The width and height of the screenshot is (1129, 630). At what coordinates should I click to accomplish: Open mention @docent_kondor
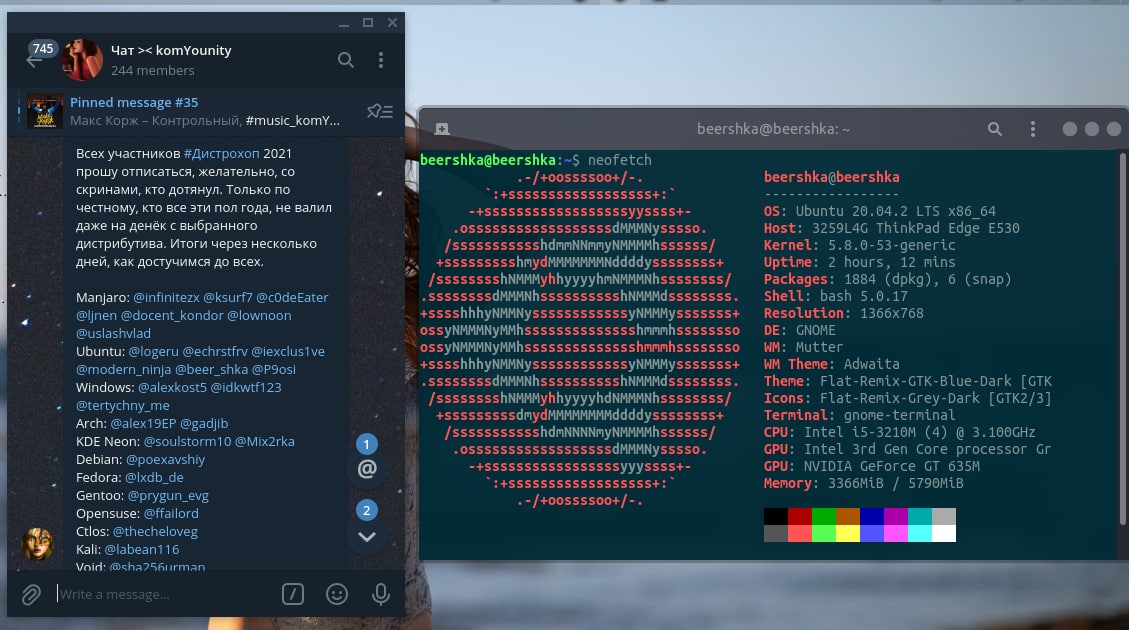tap(172, 315)
